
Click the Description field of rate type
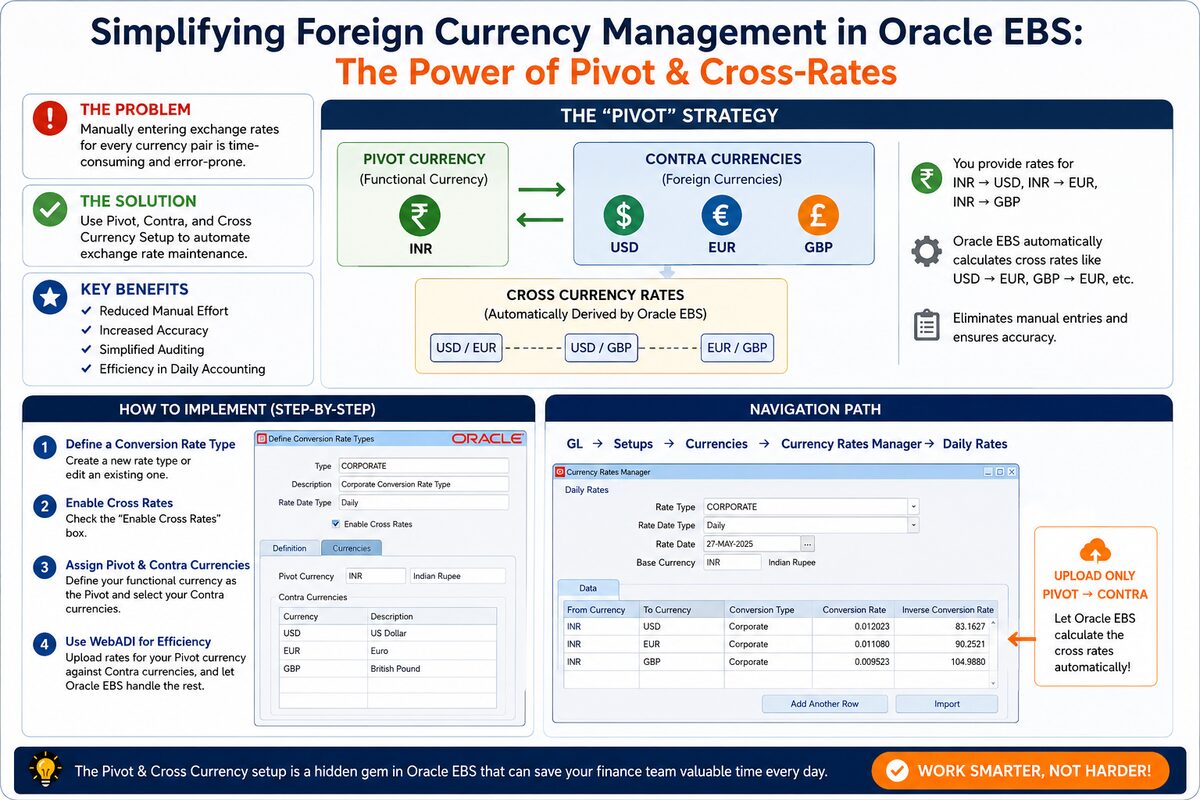pyautogui.click(x=423, y=484)
